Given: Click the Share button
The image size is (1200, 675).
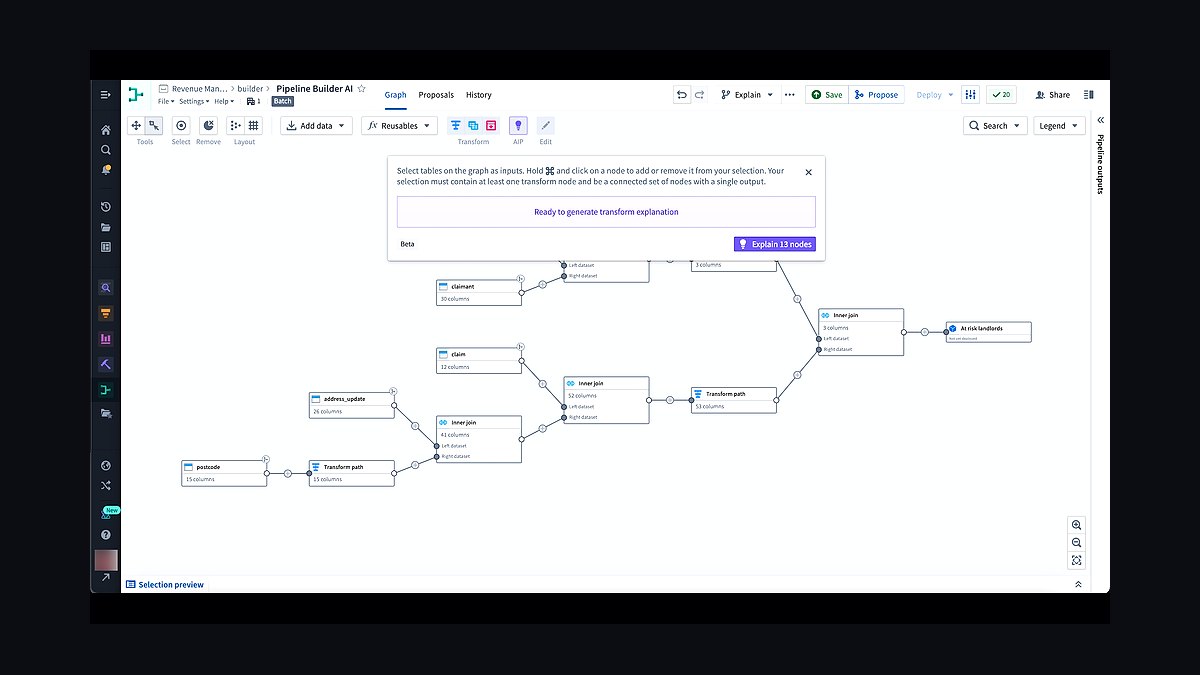Looking at the screenshot, I should coord(1052,95).
